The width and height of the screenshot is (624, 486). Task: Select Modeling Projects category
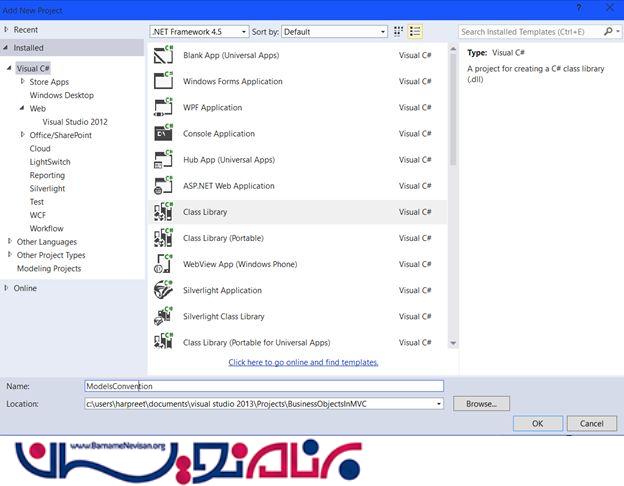tap(49, 268)
